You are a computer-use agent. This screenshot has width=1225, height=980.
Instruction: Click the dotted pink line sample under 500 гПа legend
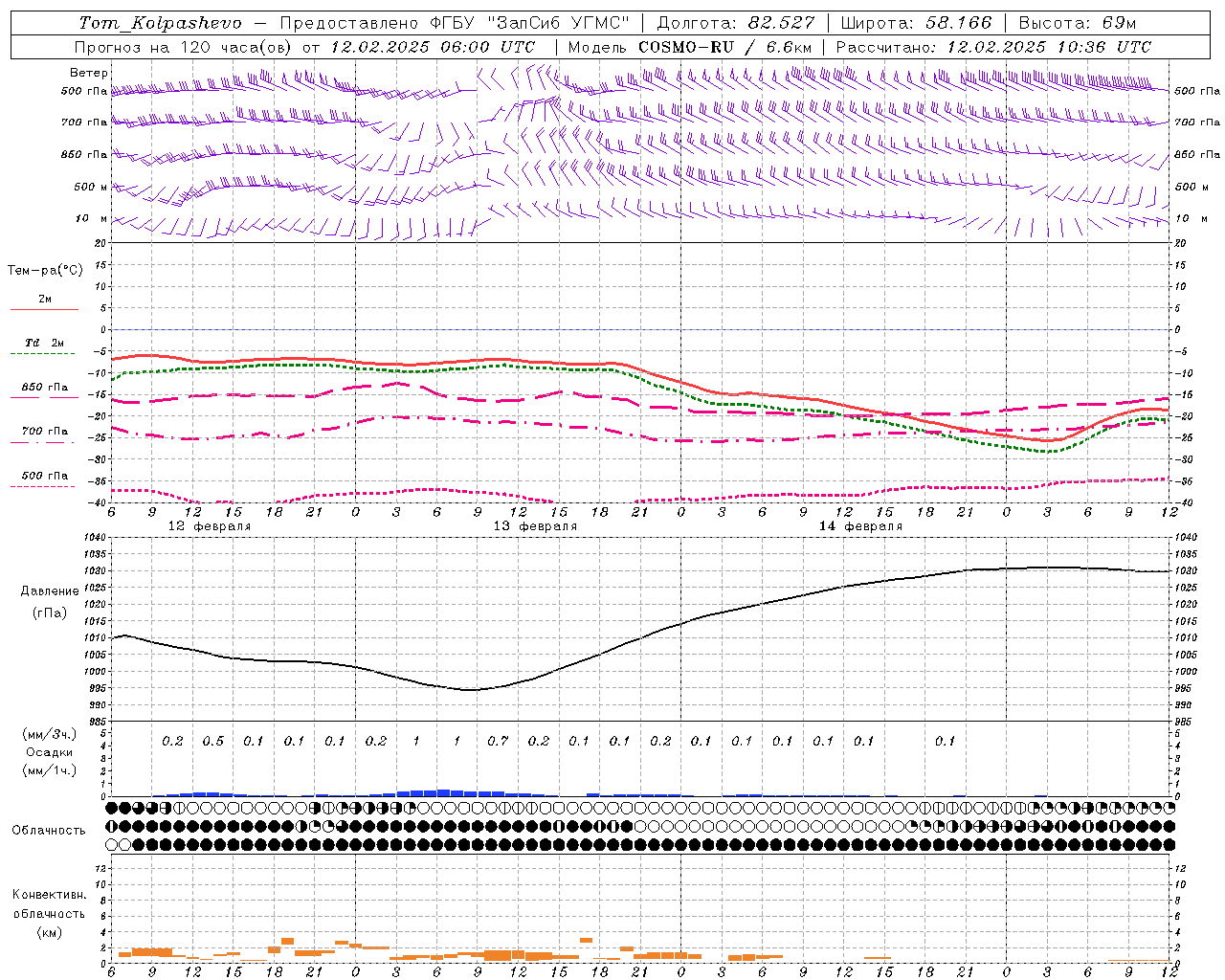(42, 486)
